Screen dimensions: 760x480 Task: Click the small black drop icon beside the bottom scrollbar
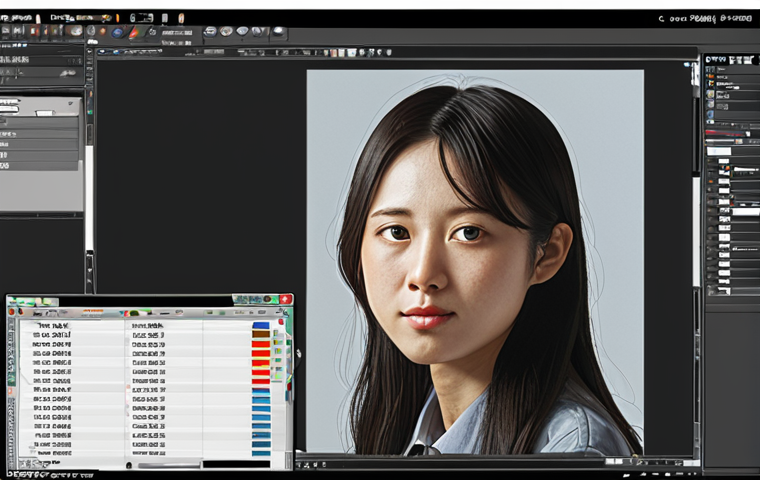pyautogui.click(x=129, y=465)
